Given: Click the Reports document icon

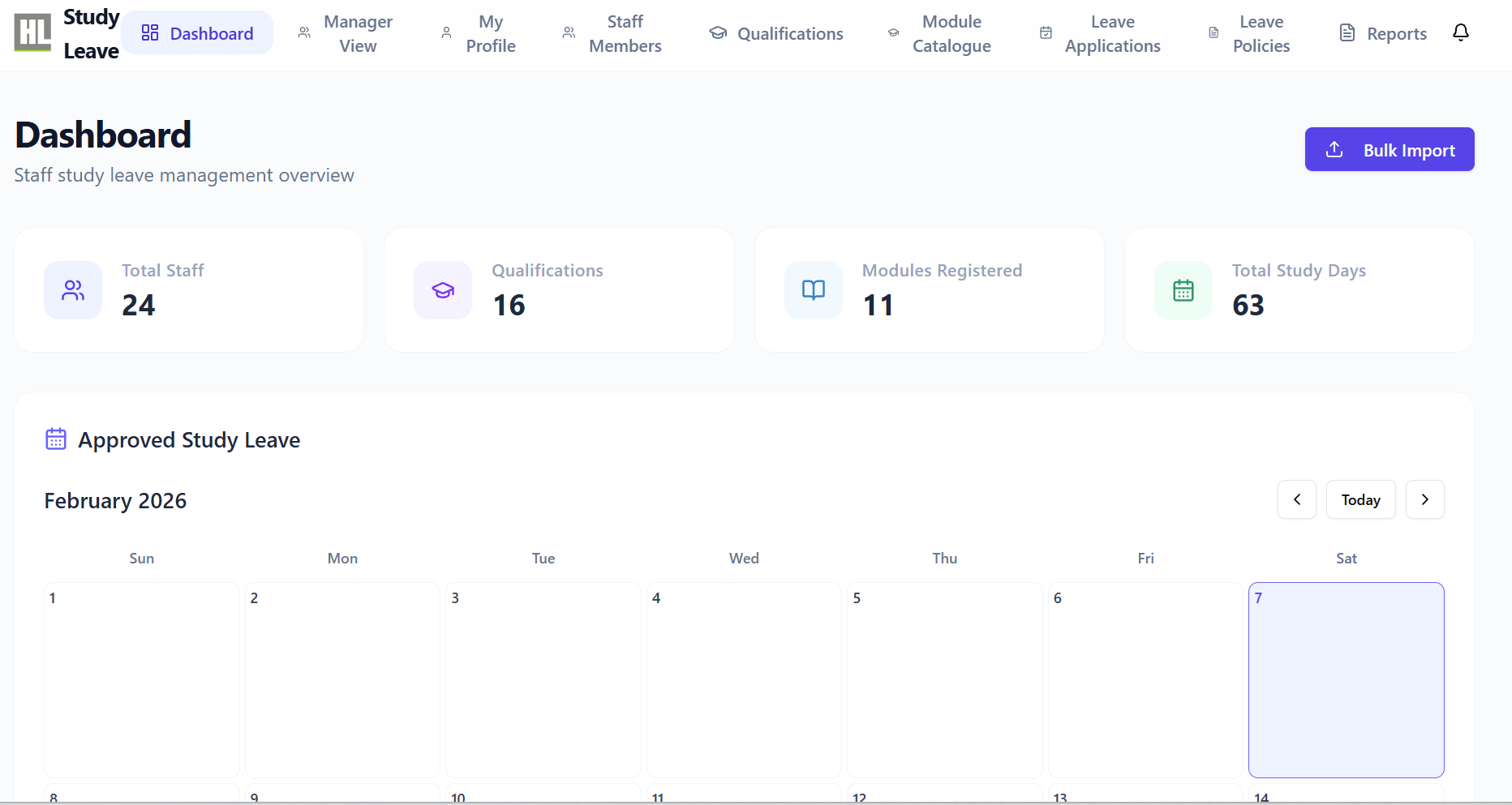Looking at the screenshot, I should (x=1347, y=33).
